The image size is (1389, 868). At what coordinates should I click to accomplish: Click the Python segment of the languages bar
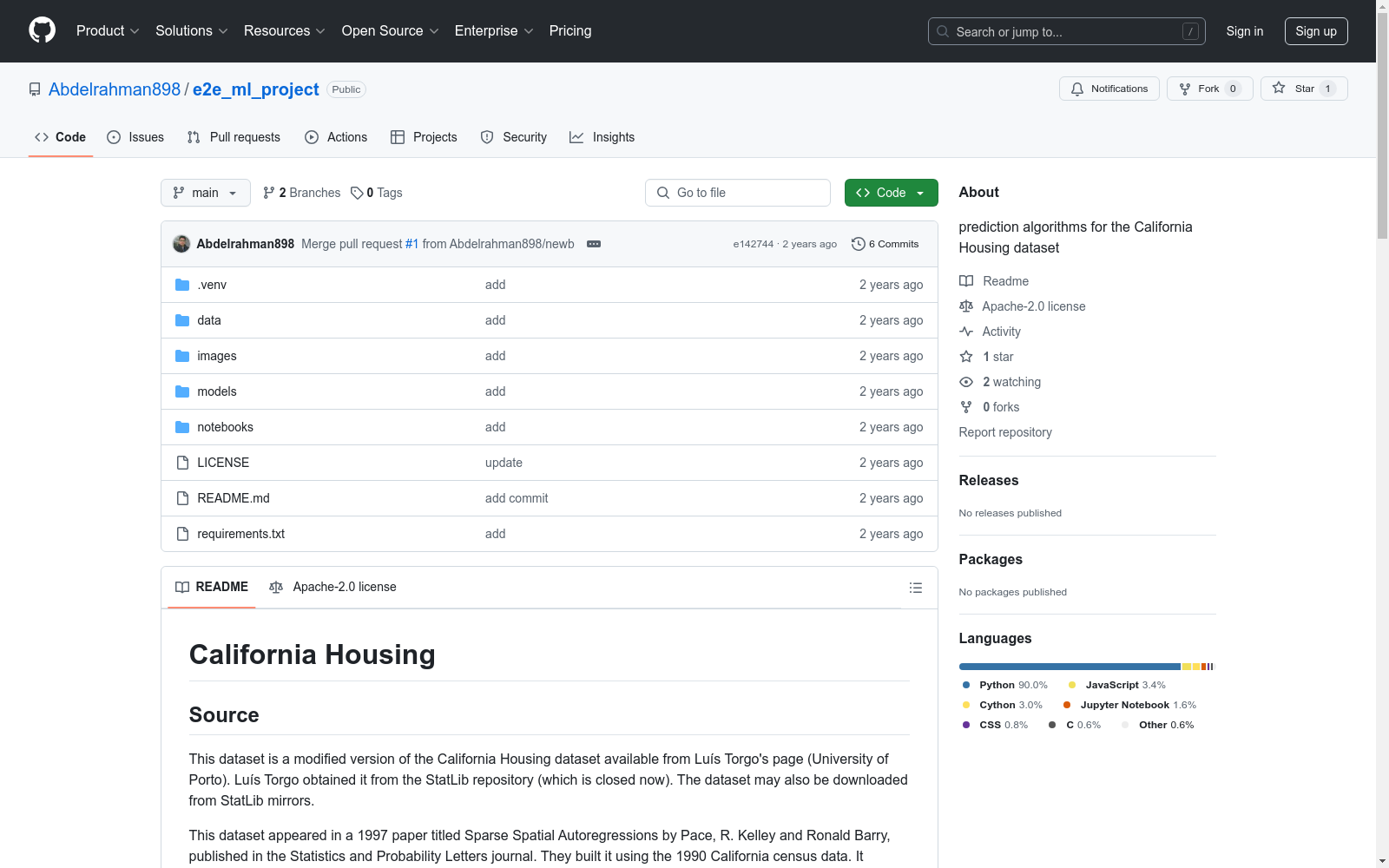(x=1070, y=667)
